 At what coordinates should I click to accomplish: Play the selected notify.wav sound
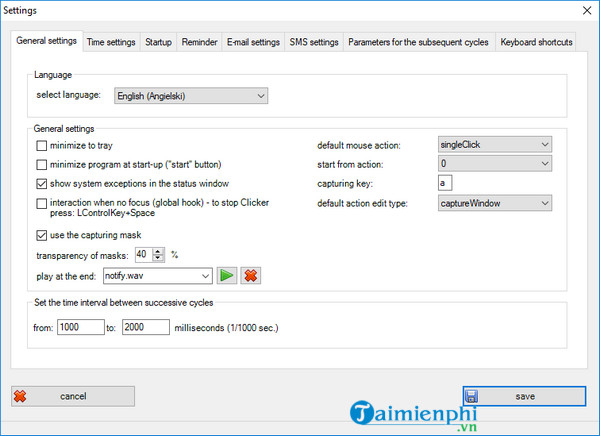pyautogui.click(x=227, y=276)
